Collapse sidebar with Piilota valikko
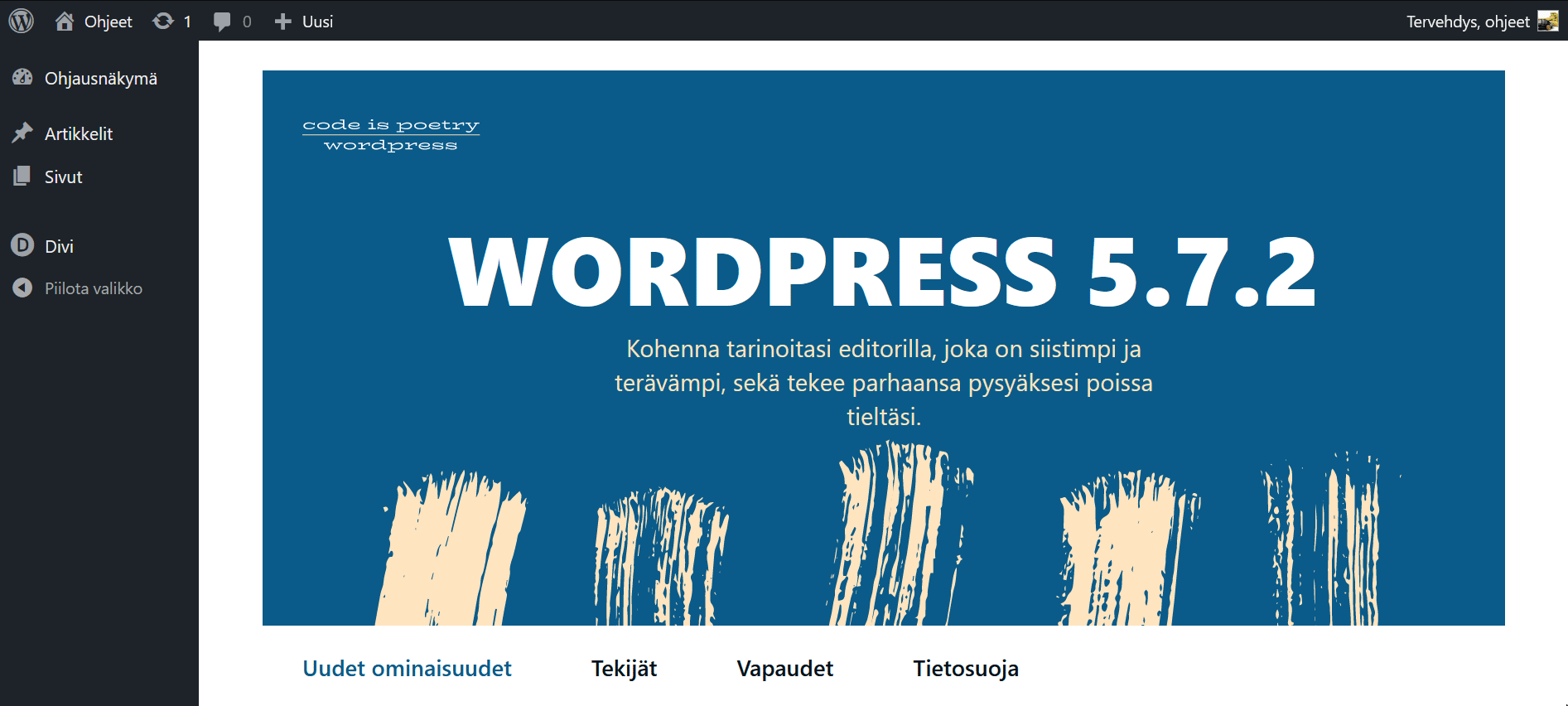 tap(94, 288)
